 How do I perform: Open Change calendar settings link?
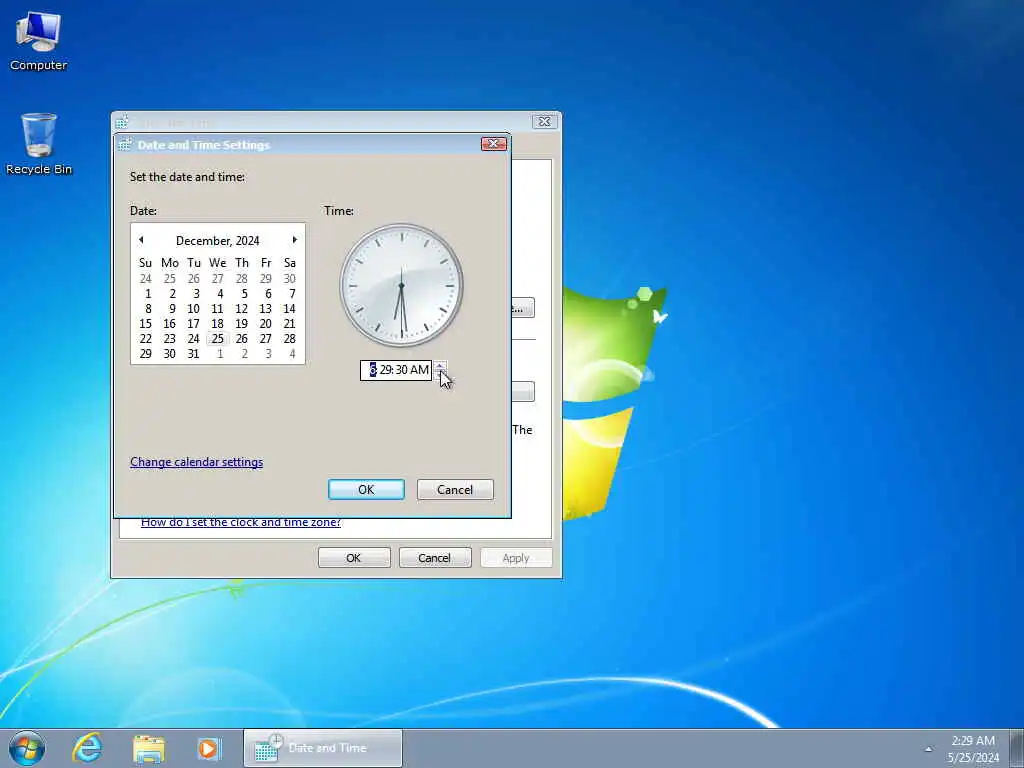point(197,462)
